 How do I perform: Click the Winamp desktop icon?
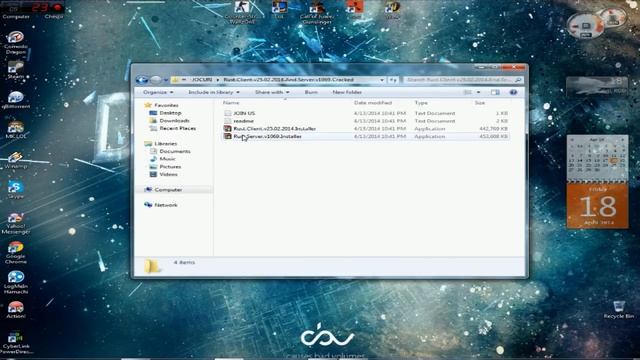pos(16,160)
